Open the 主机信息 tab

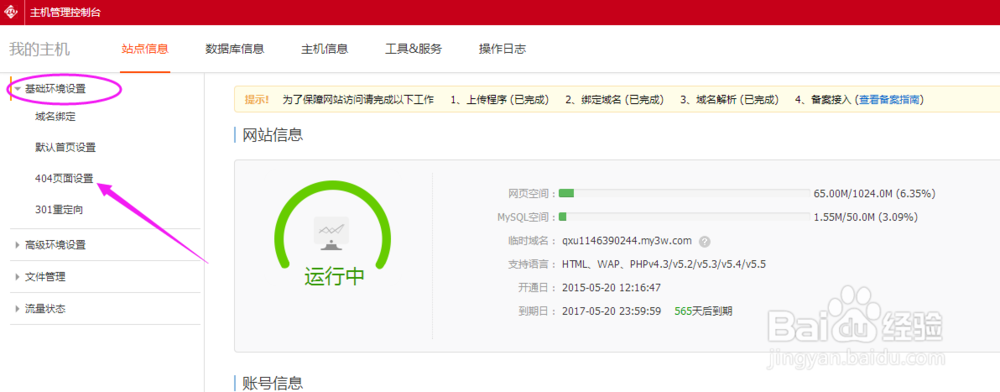[x=325, y=49]
